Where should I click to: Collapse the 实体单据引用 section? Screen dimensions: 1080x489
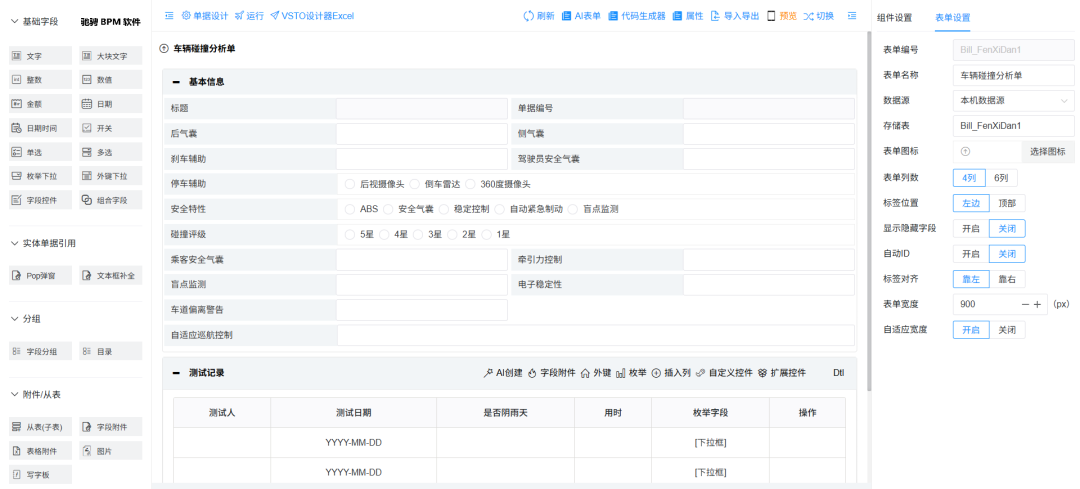[14, 243]
